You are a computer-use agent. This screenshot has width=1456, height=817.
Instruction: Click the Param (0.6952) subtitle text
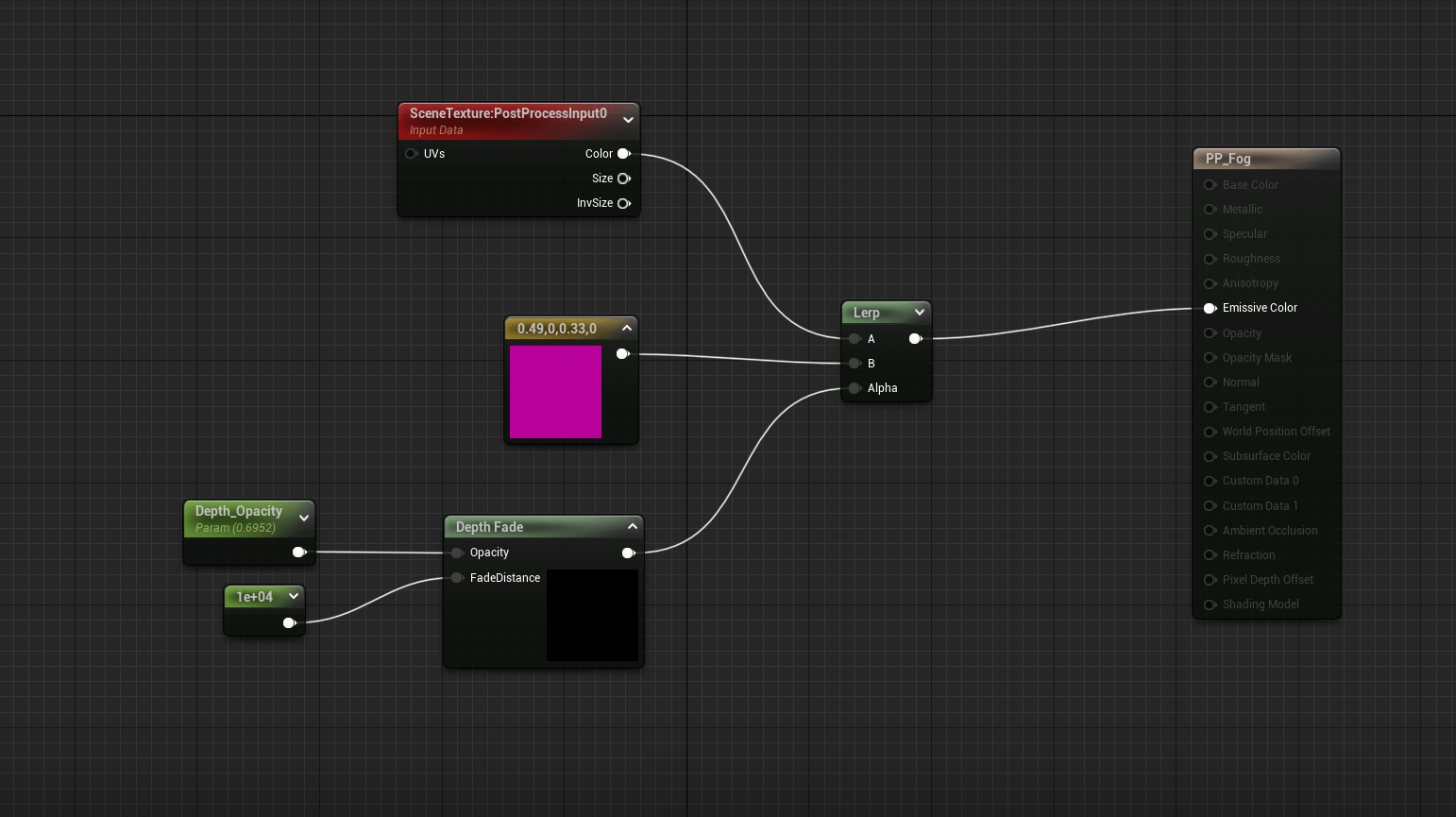(235, 528)
